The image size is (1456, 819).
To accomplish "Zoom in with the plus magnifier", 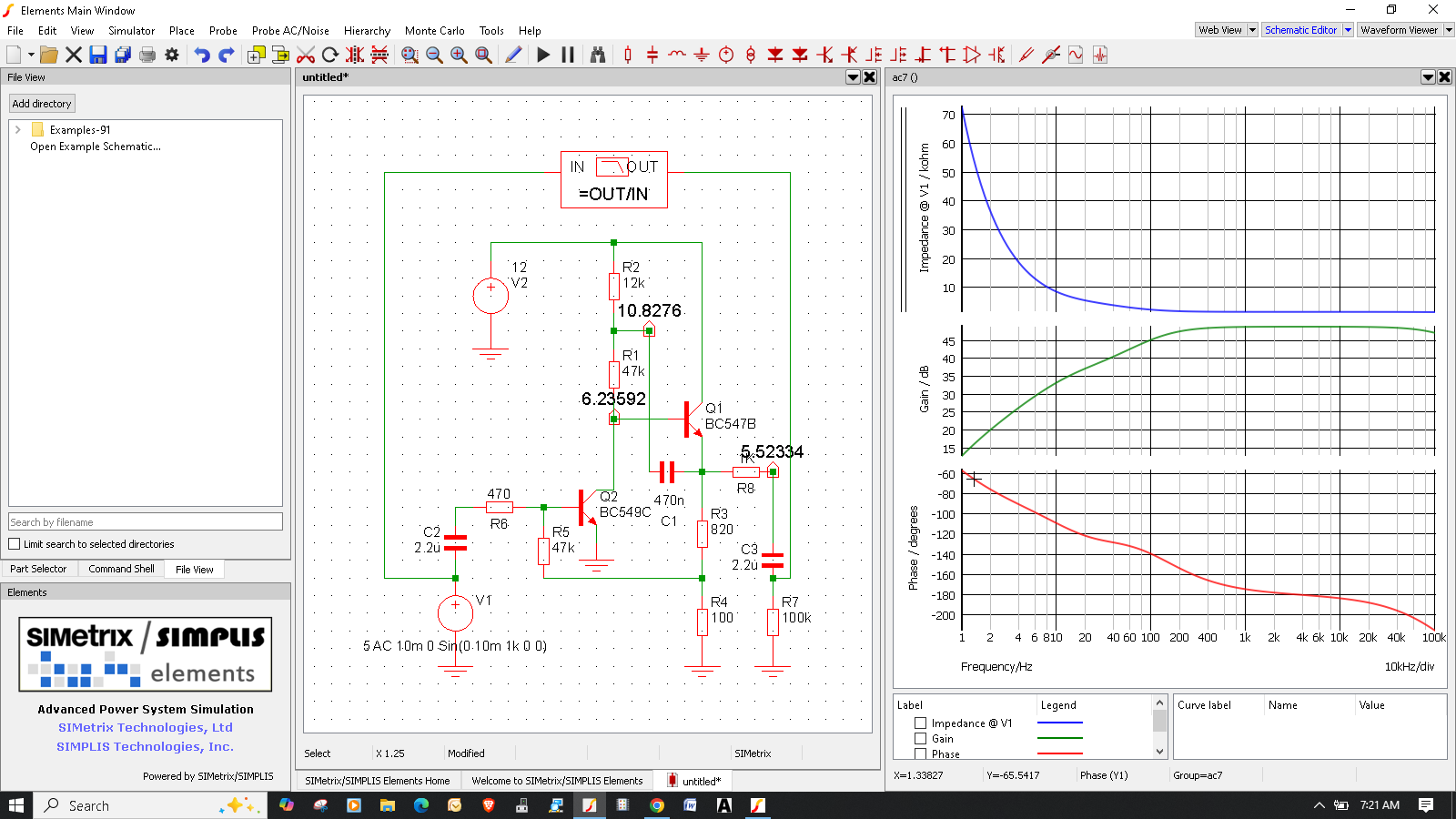I will click(x=460, y=55).
